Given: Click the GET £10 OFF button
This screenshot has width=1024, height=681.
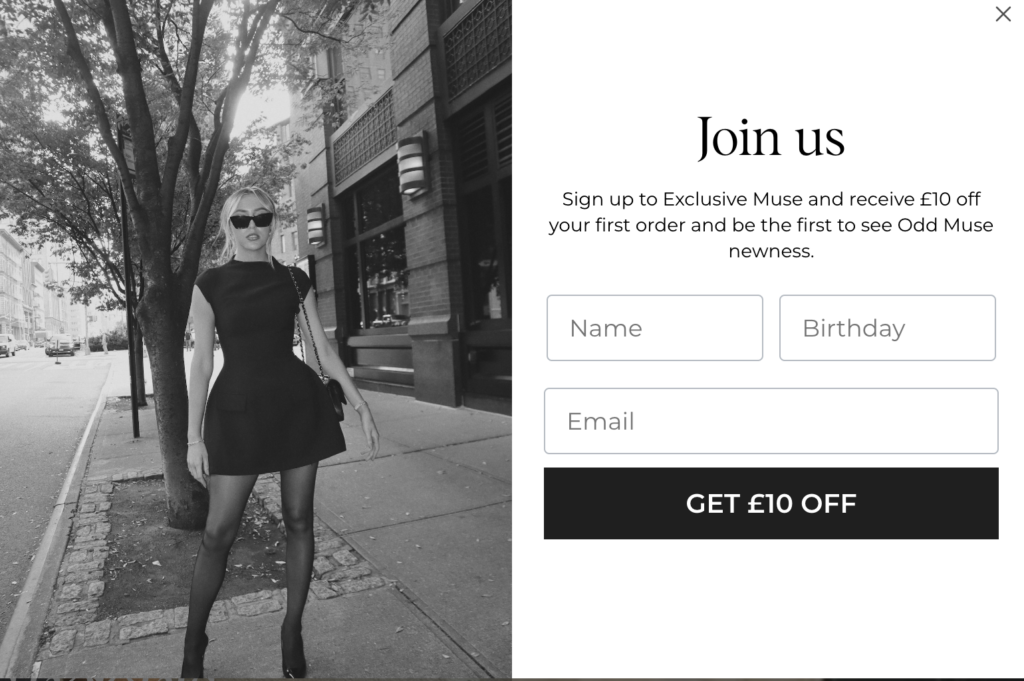Looking at the screenshot, I should tap(771, 503).
